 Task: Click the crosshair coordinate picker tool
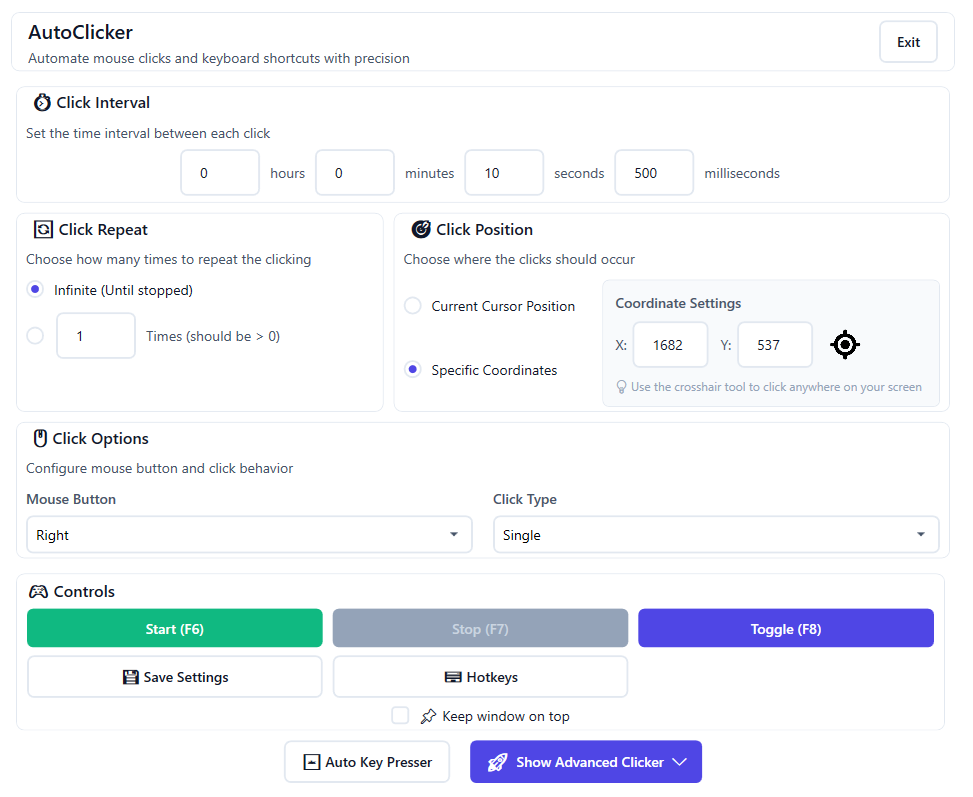[x=845, y=344]
